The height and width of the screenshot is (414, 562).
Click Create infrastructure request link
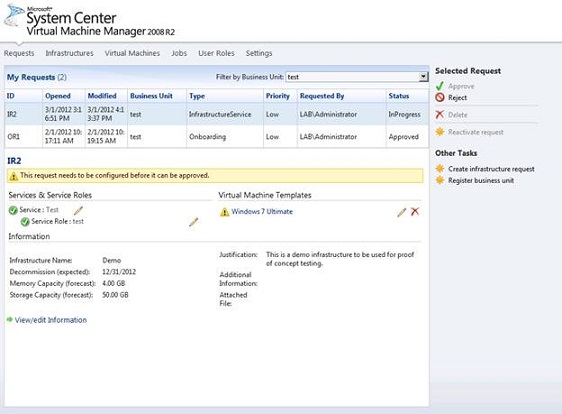491,169
